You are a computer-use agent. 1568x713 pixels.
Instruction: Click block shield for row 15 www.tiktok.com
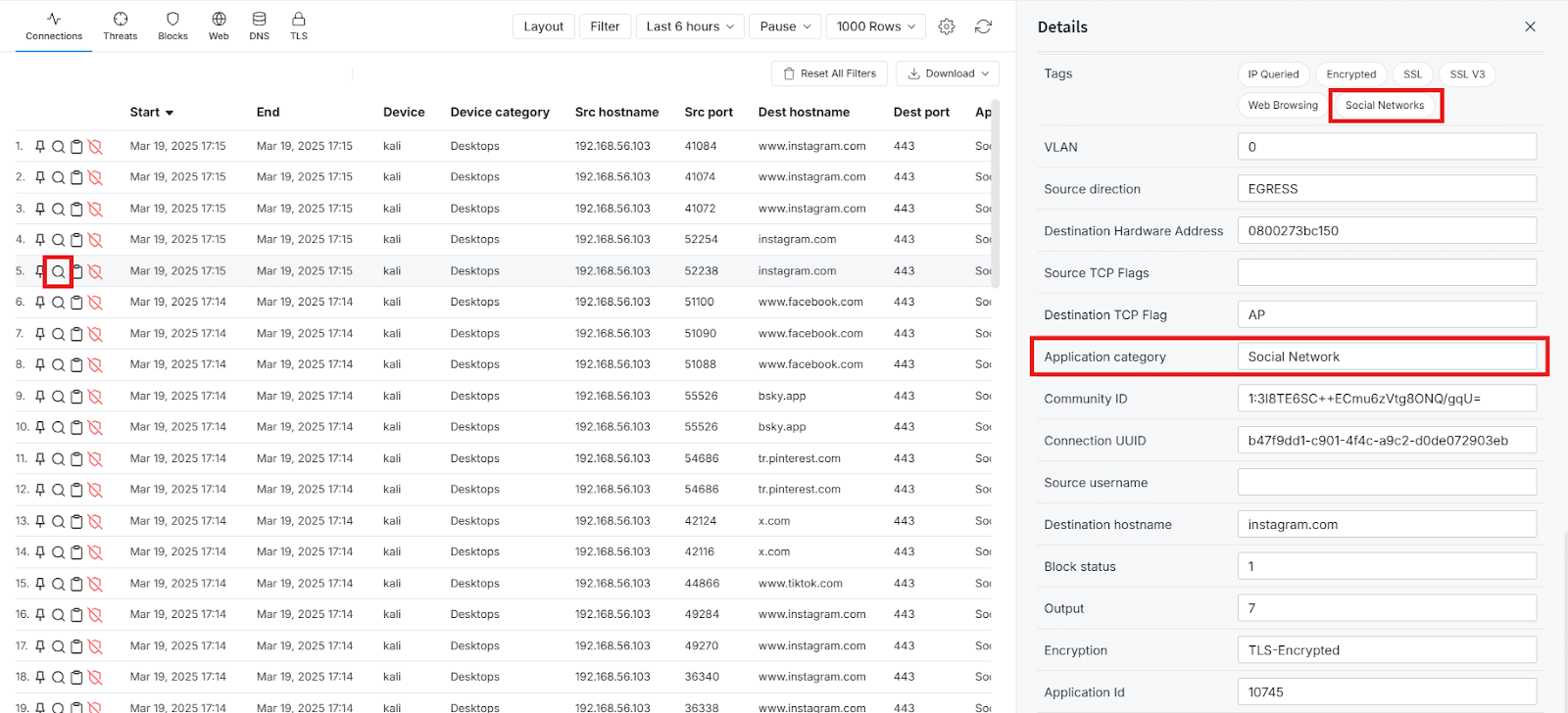95,584
